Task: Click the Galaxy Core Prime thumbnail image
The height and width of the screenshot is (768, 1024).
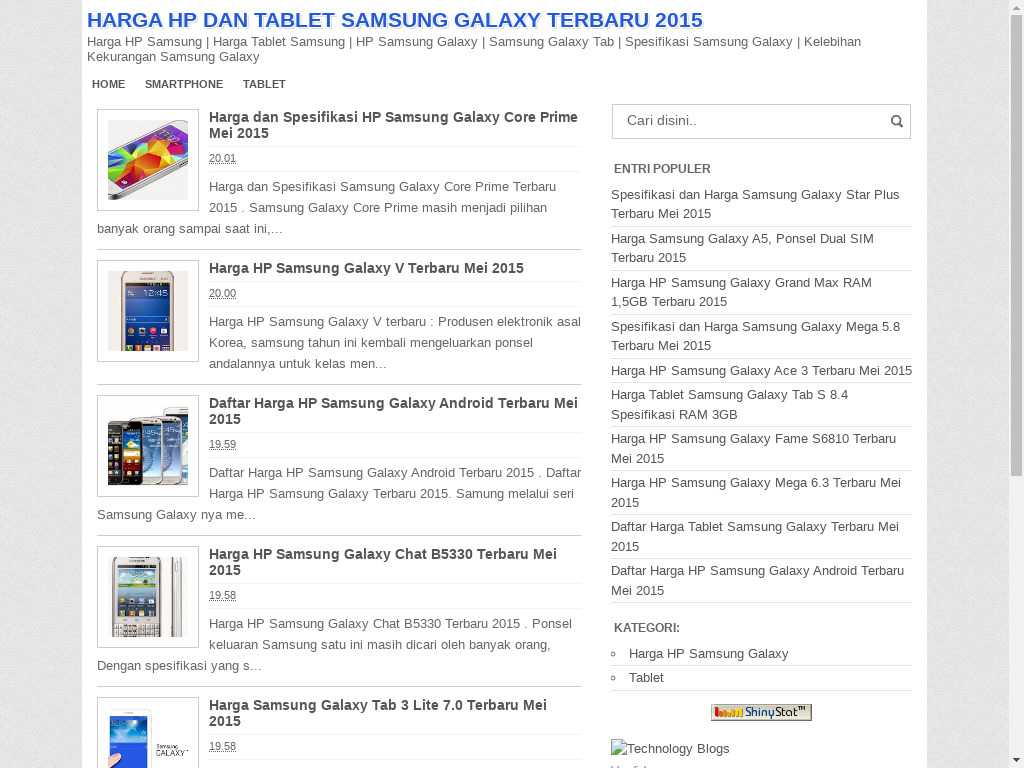Action: click(x=148, y=160)
